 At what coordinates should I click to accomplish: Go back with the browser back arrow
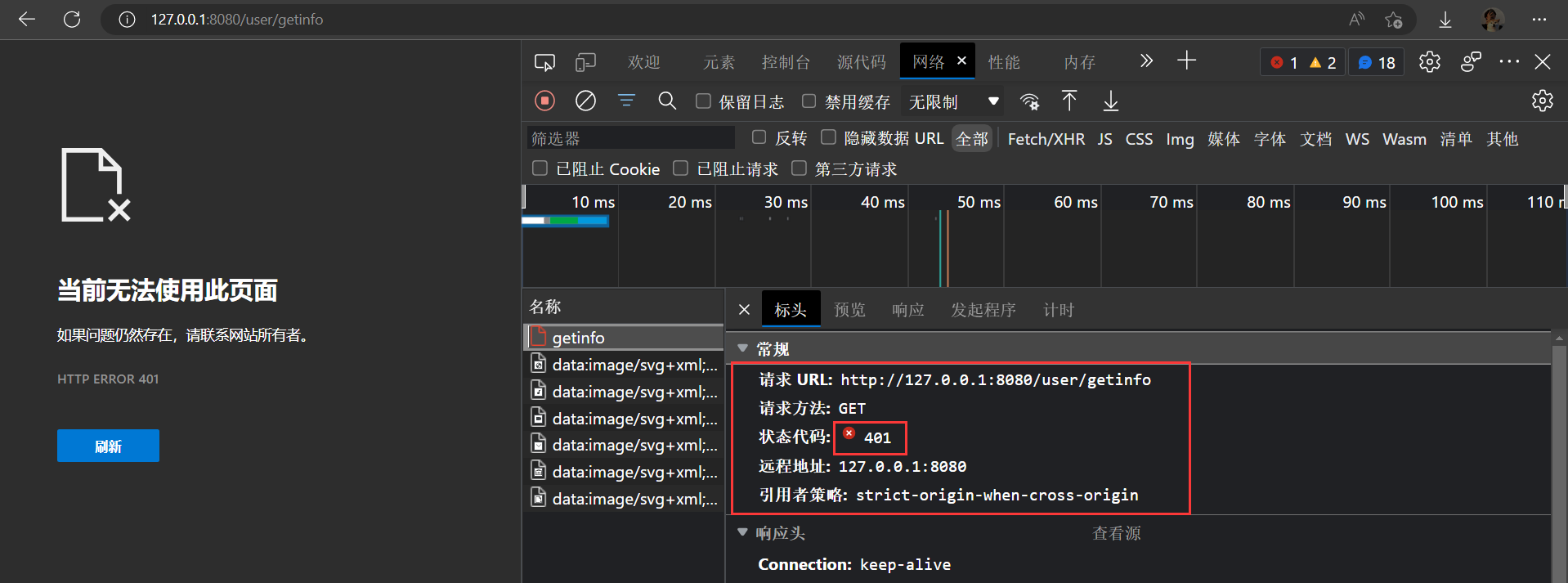click(27, 19)
